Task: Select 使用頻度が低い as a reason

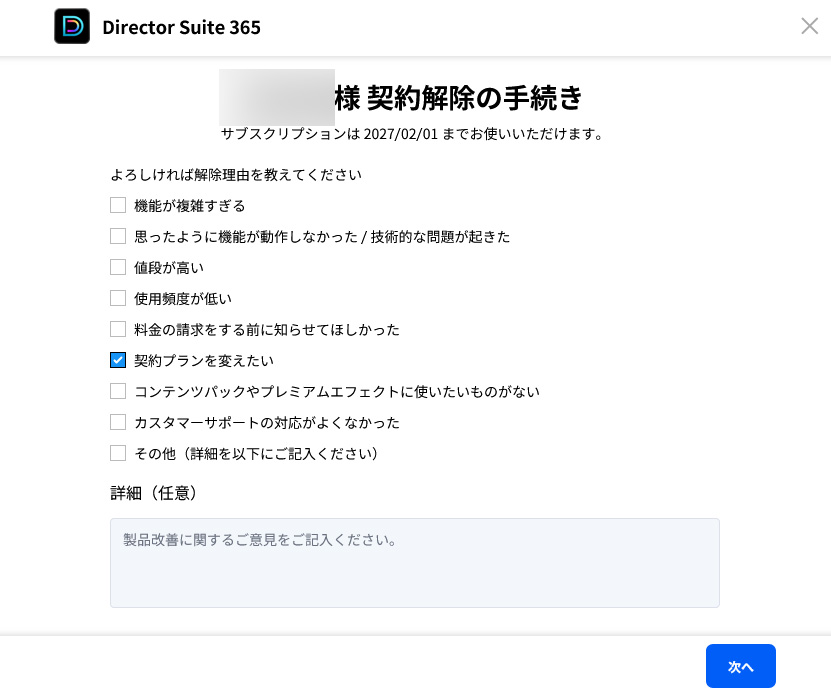Action: (118, 298)
